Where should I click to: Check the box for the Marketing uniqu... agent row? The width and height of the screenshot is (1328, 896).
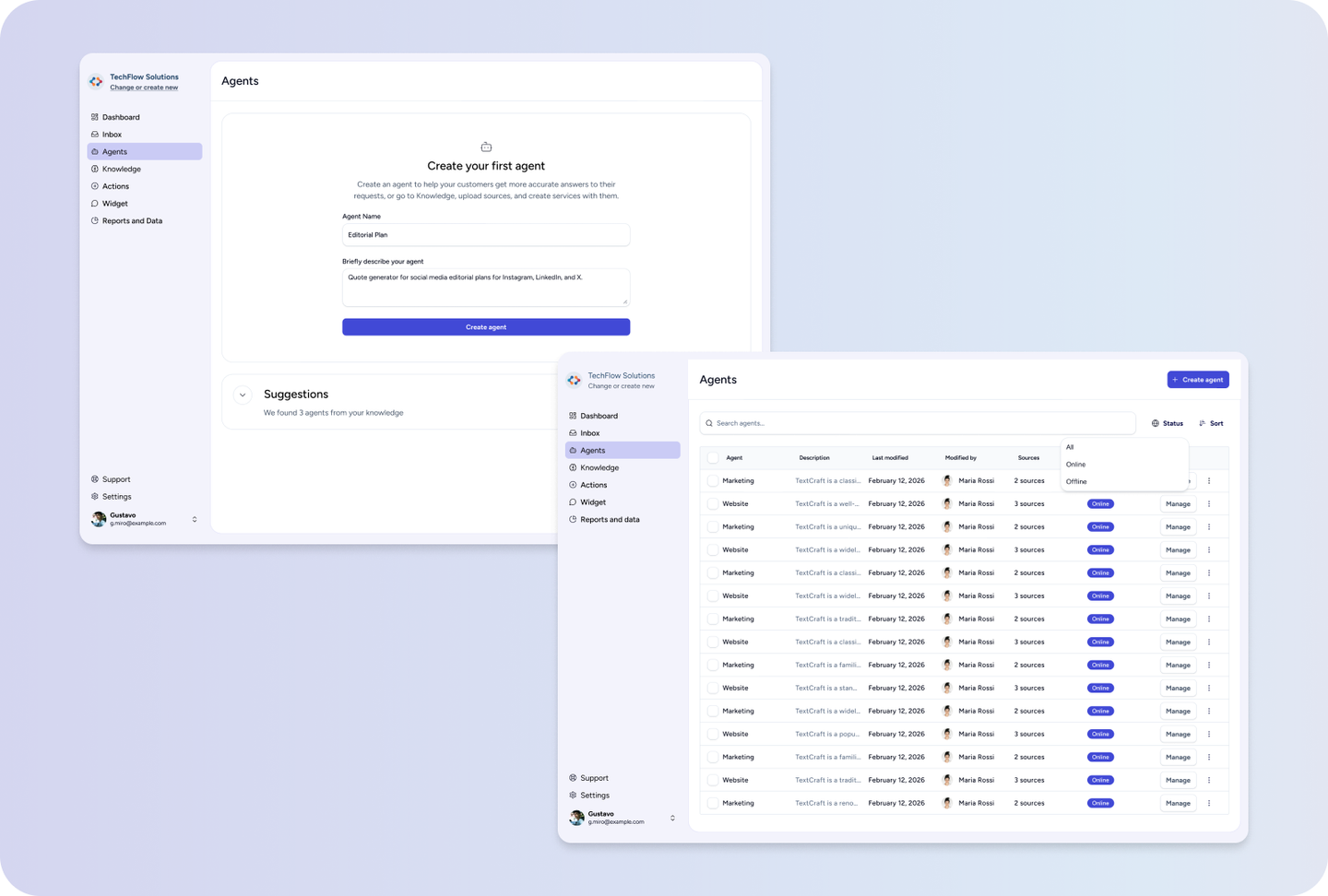[x=713, y=527]
